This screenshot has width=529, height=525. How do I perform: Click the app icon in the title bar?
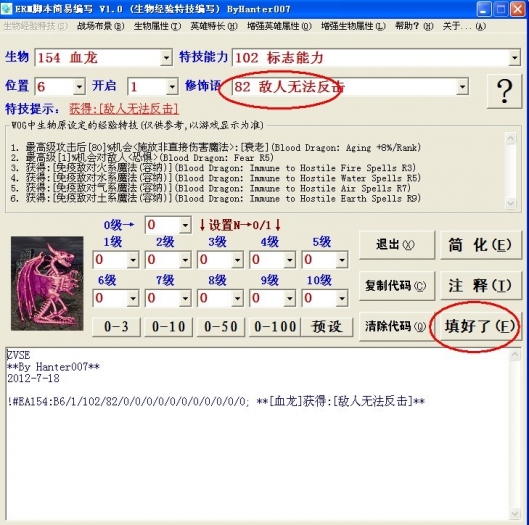6,9
